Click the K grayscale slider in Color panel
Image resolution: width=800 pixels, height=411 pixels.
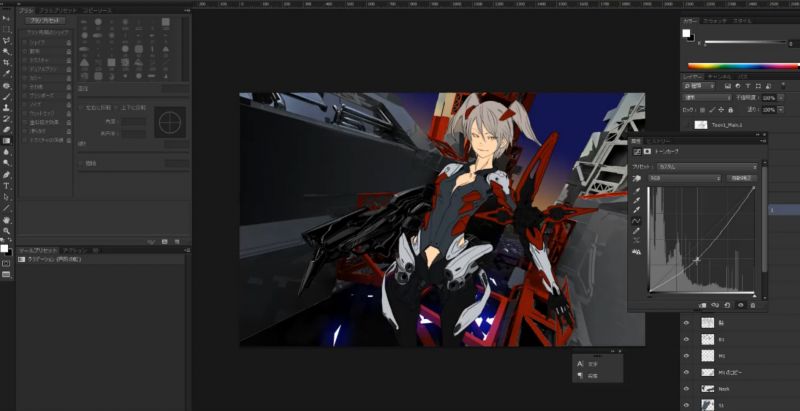click(x=745, y=43)
